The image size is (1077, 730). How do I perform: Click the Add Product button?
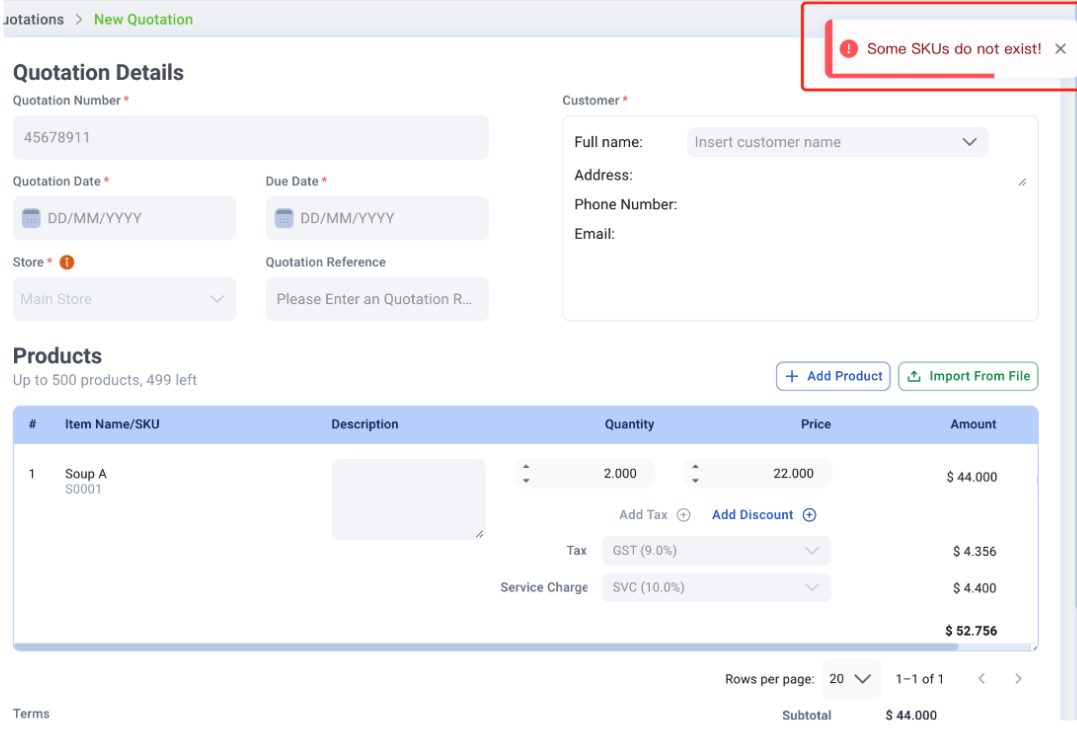(x=833, y=376)
